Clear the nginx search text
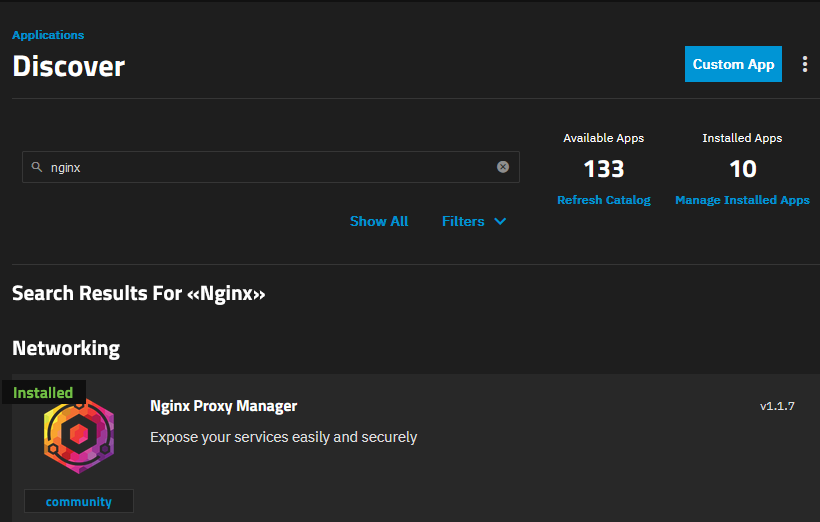820x522 pixels. pyautogui.click(x=503, y=167)
